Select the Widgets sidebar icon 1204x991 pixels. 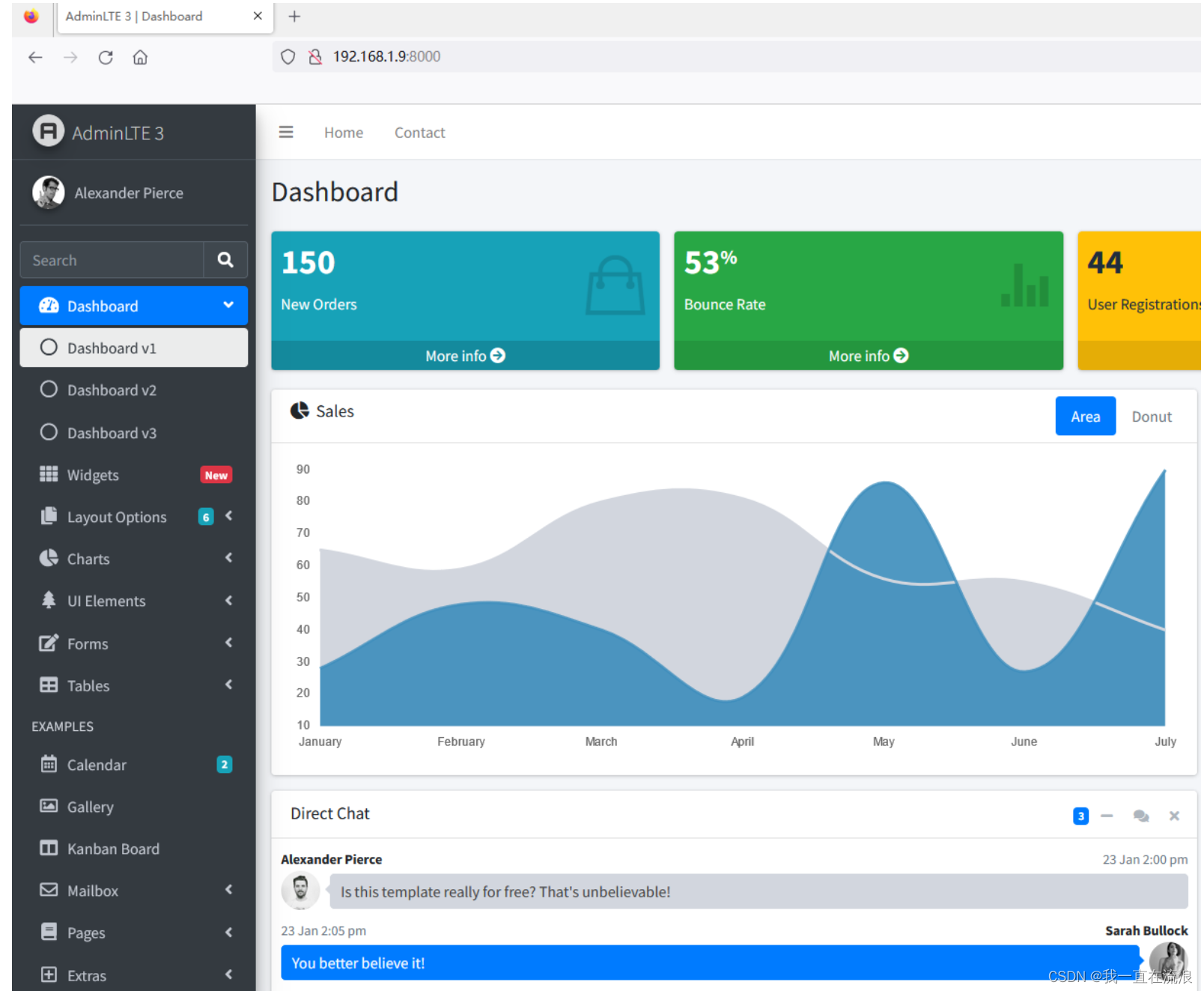[x=49, y=474]
